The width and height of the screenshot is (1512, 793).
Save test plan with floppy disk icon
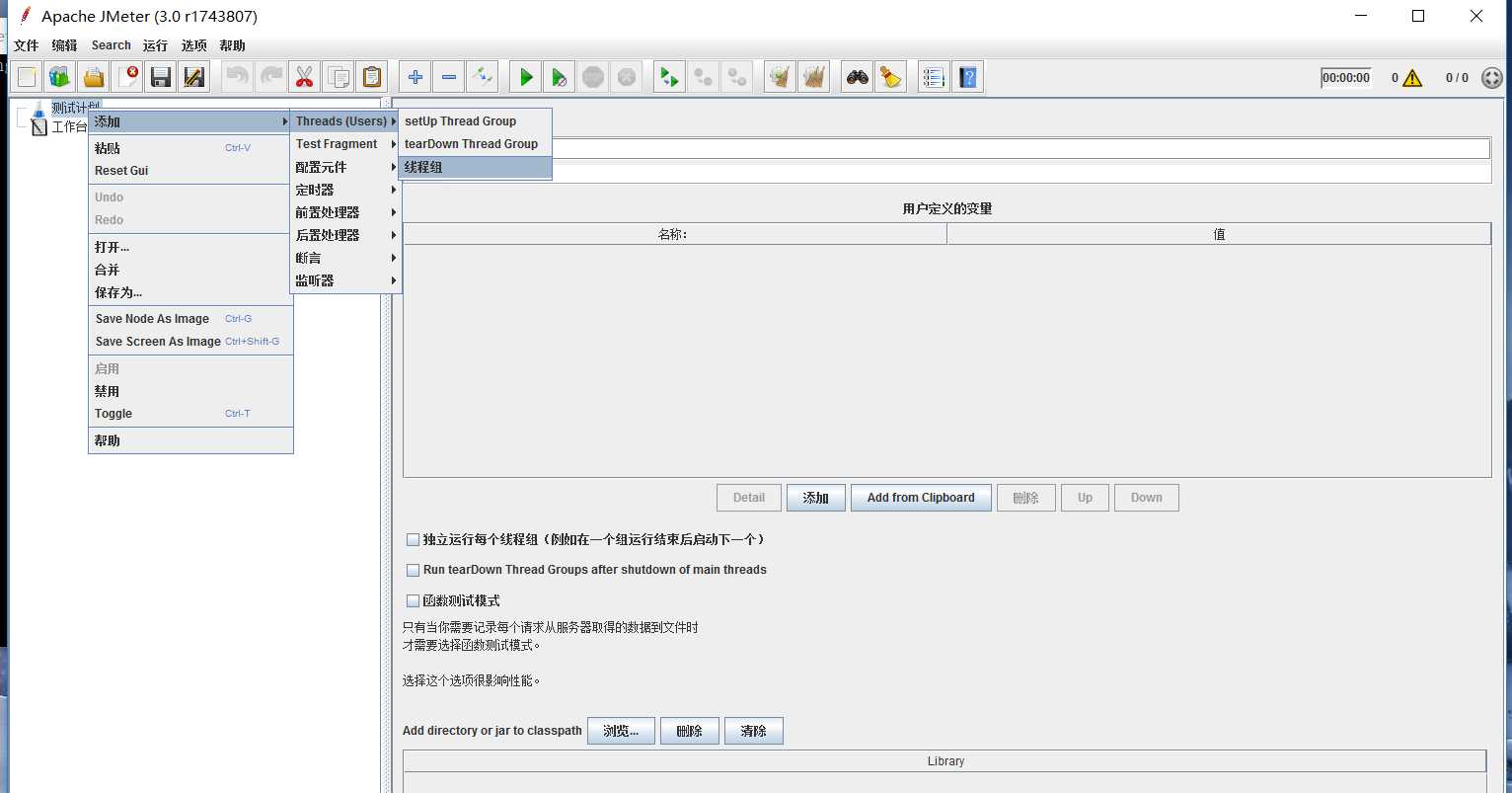161,77
